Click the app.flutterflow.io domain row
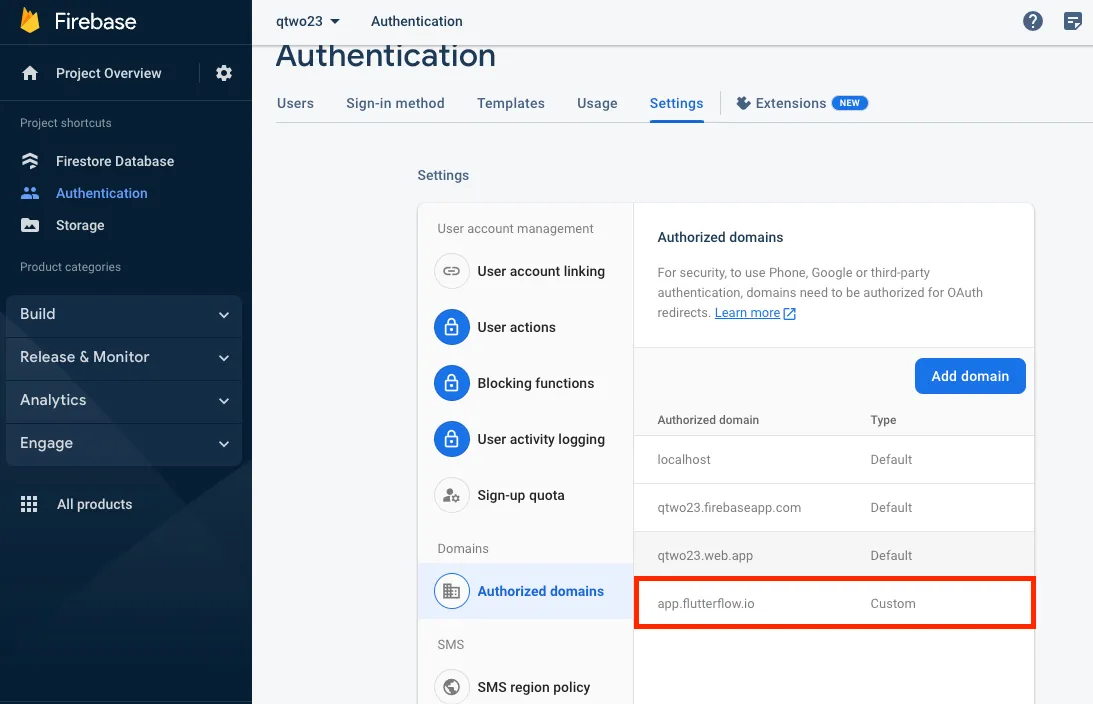The width and height of the screenshot is (1093, 704). [834, 604]
